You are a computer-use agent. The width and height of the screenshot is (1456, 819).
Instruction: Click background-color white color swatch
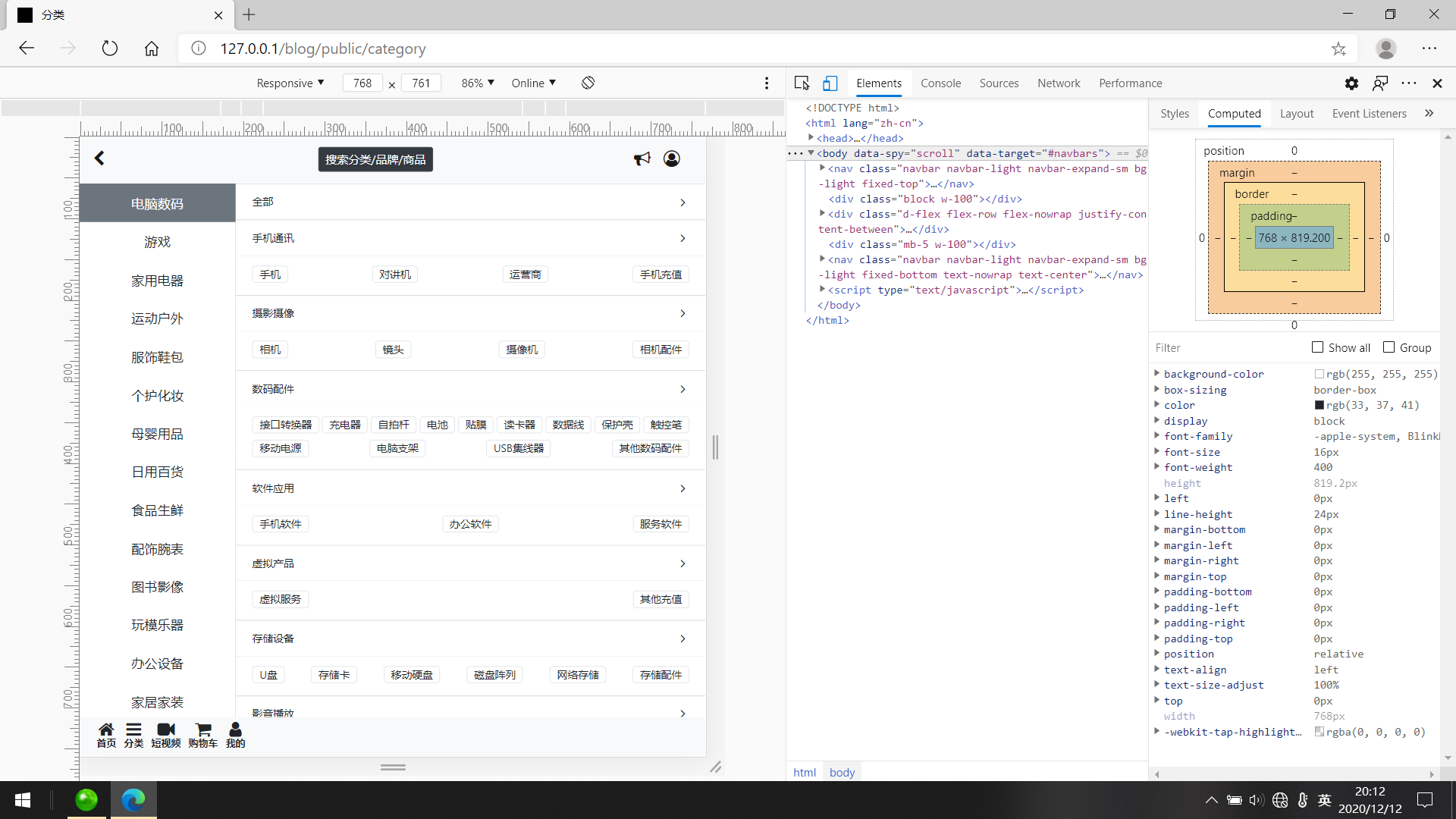pos(1319,374)
